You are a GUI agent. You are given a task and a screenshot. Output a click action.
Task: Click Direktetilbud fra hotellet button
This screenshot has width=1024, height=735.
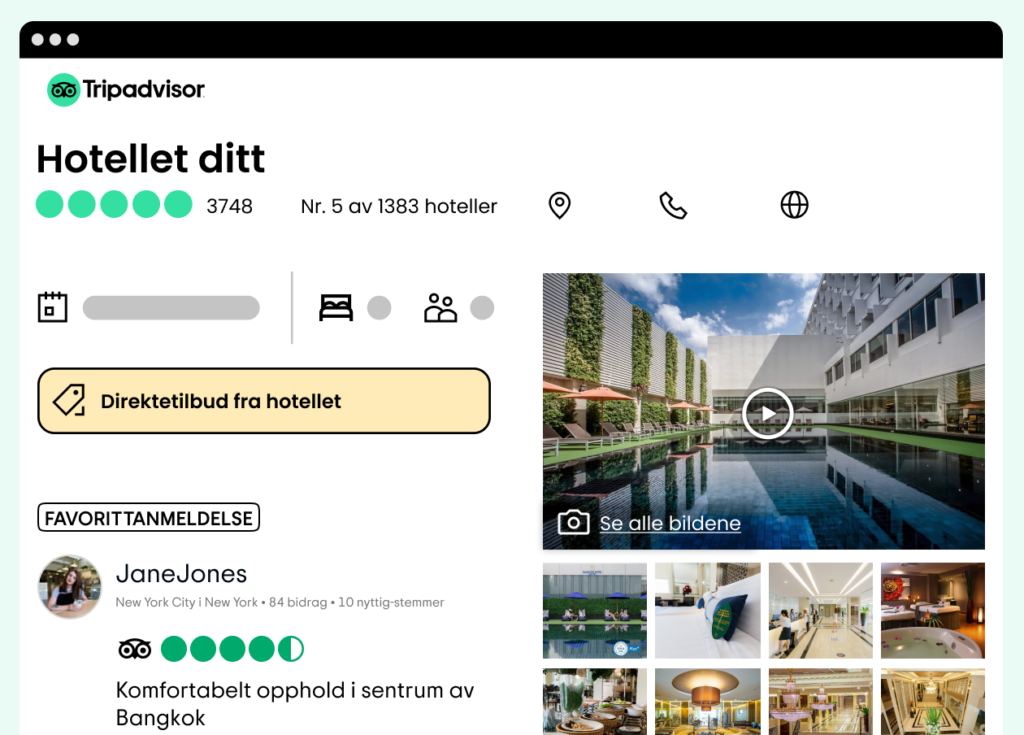pyautogui.click(x=264, y=400)
